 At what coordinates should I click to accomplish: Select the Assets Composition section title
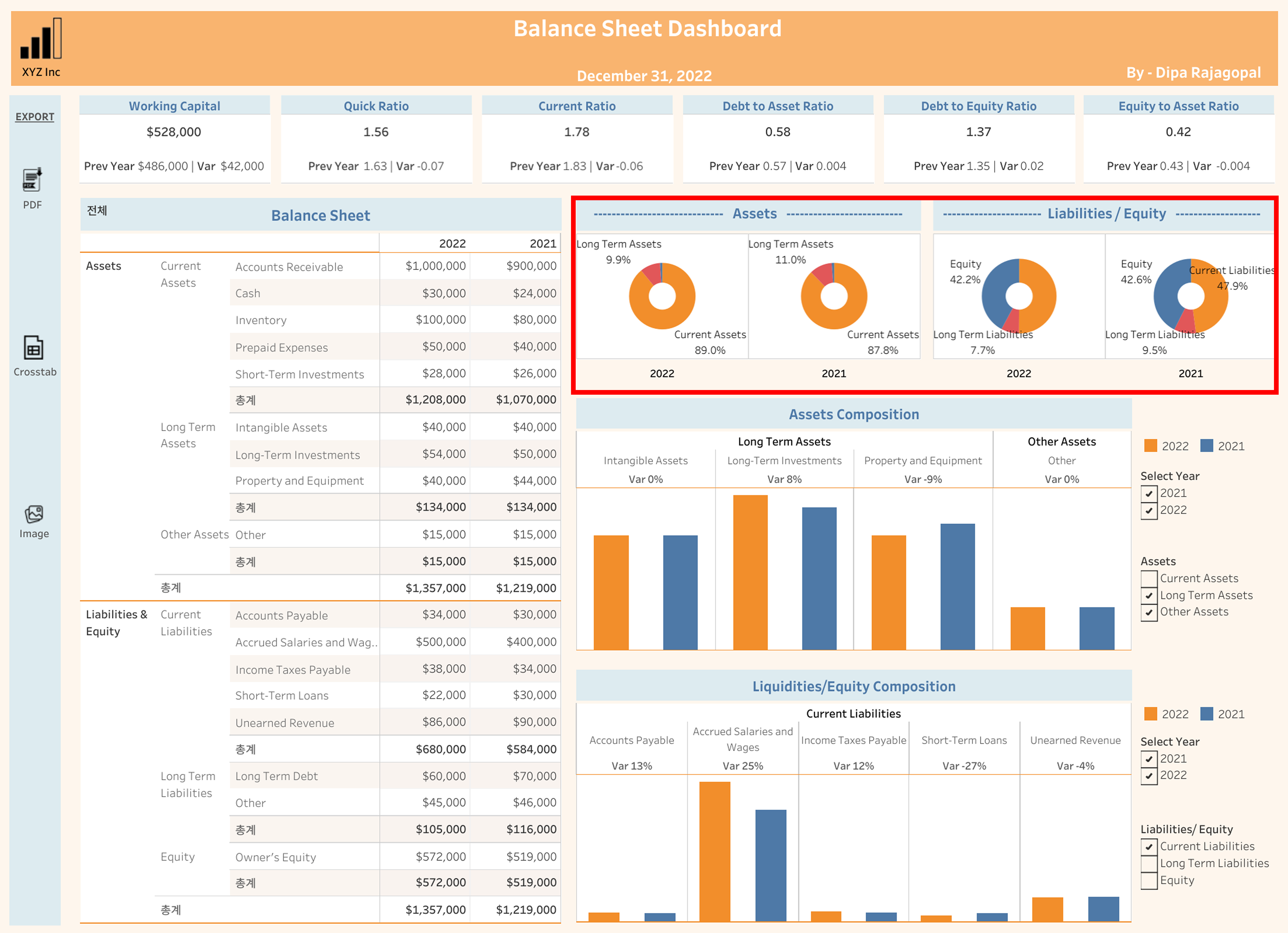(854, 415)
